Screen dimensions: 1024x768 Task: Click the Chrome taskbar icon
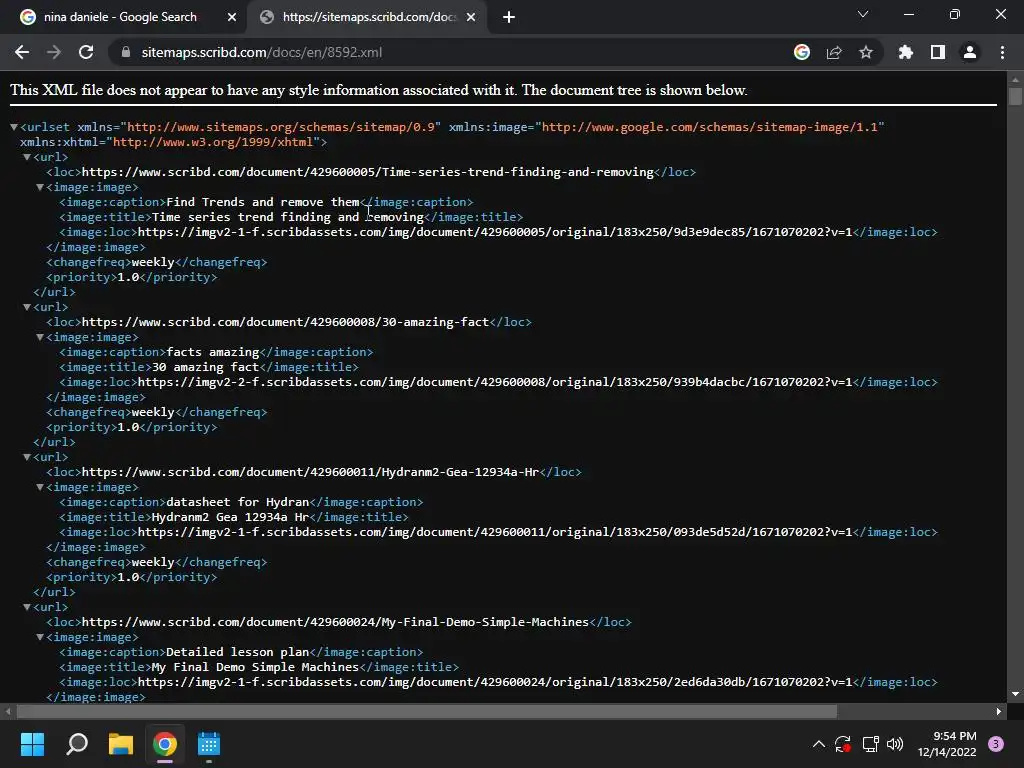[165, 744]
